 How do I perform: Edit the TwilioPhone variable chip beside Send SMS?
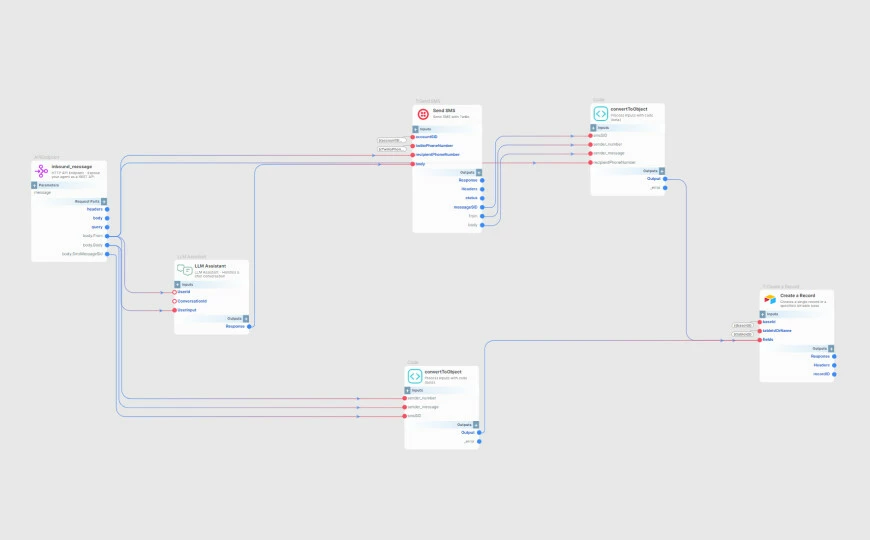click(x=391, y=149)
